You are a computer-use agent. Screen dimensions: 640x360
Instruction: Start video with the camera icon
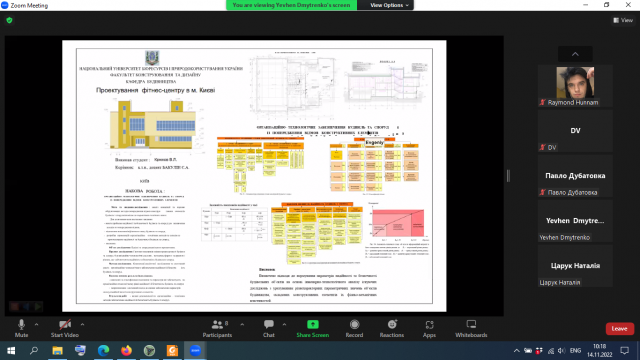click(x=64, y=328)
